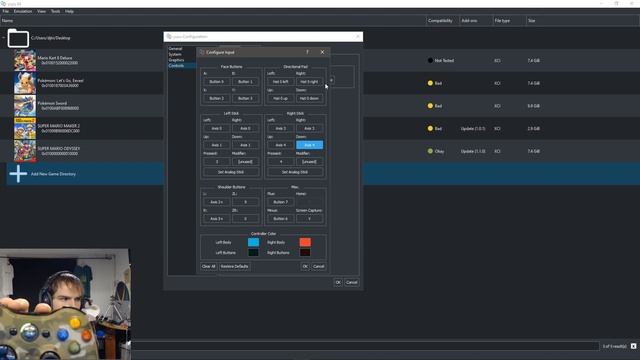The height and width of the screenshot is (360, 640).
Task: Click Restore Defaults in Configure Input
Action: (x=235, y=267)
